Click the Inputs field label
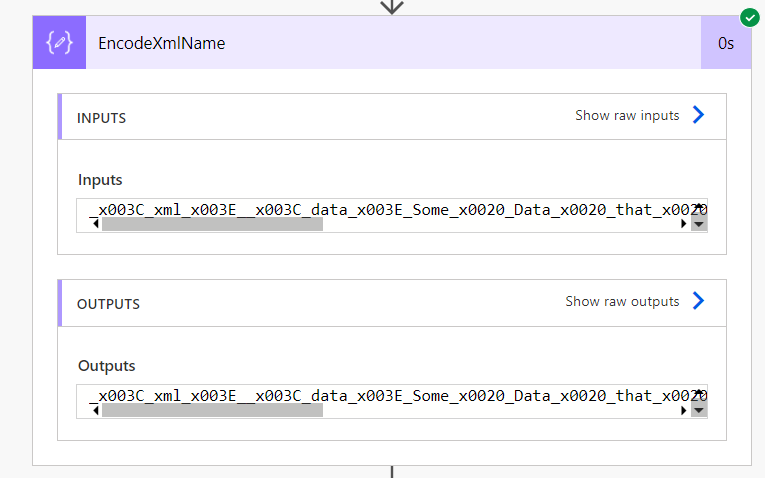Screen dimensions: 765x478 tap(100, 180)
